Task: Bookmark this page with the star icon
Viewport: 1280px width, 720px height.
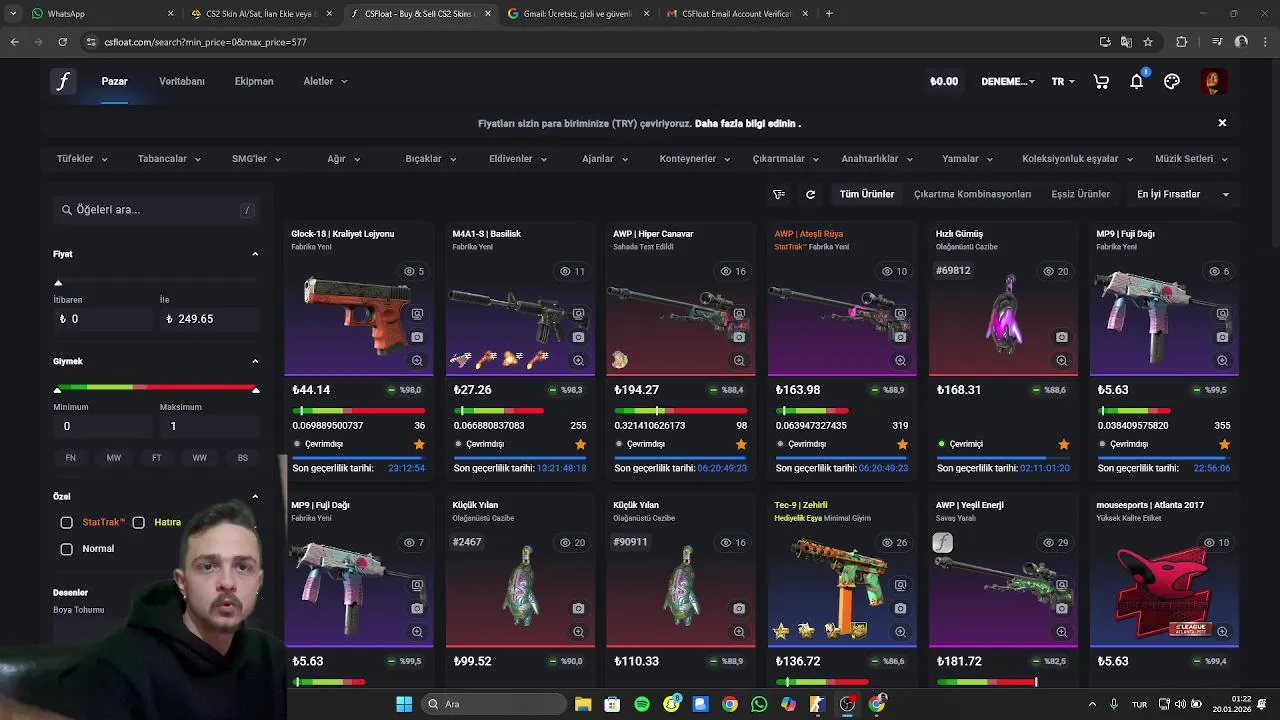Action: pyautogui.click(x=1148, y=42)
